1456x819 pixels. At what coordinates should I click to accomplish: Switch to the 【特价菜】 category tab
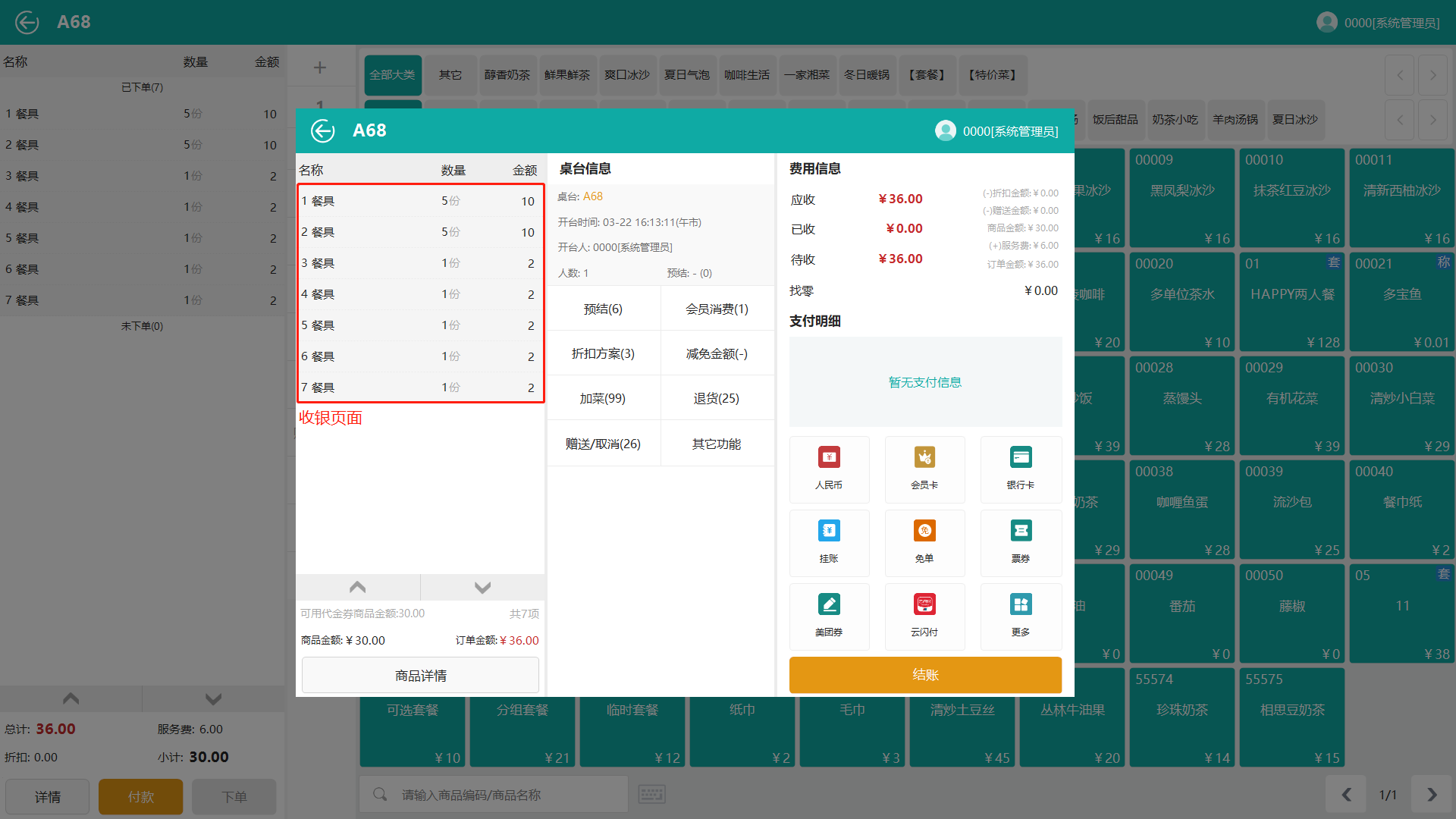[993, 75]
